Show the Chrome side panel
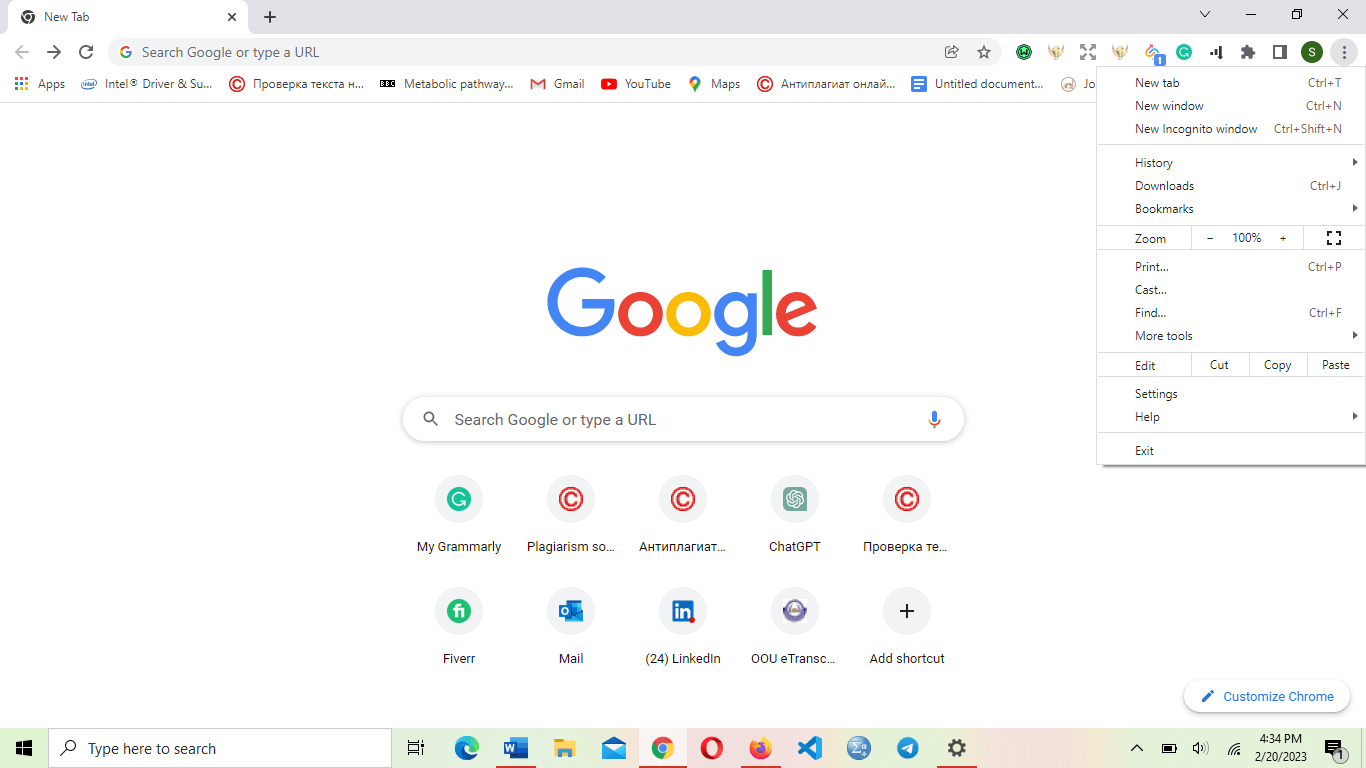Screen dimensions: 1366x768 (x=1280, y=52)
